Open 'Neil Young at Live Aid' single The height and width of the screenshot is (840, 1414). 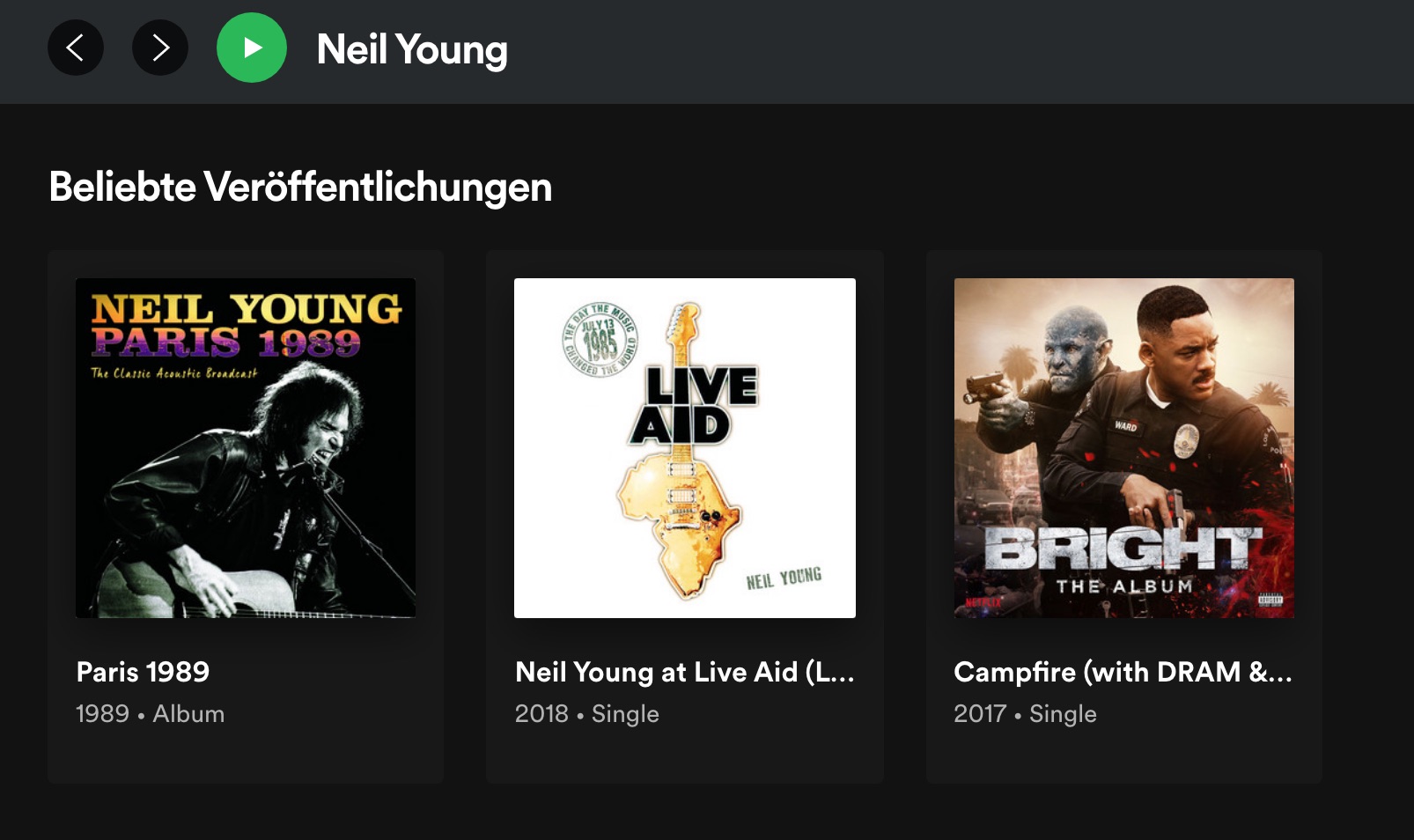(685, 672)
